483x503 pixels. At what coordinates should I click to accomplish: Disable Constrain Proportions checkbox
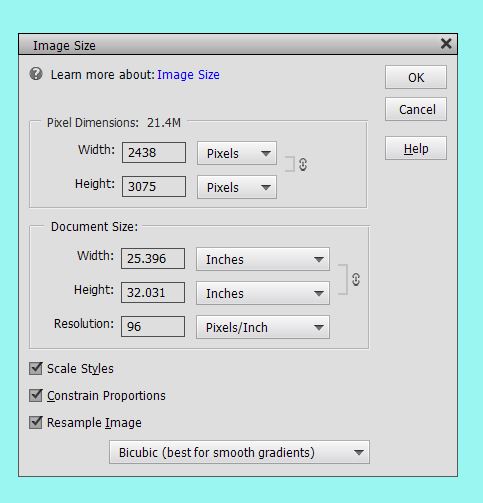[x=36, y=396]
